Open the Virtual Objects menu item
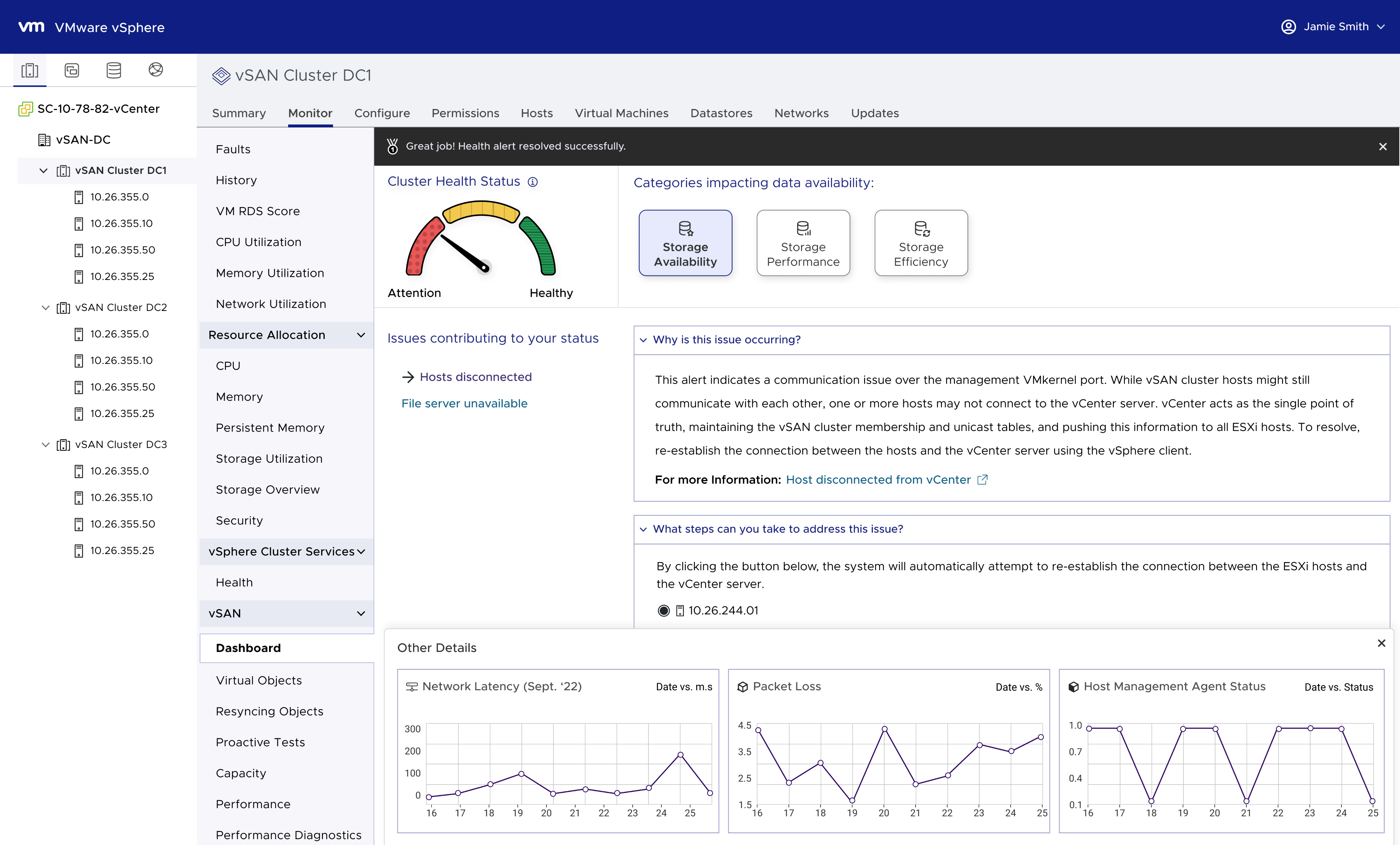This screenshot has height=845, width=1400. click(258, 680)
